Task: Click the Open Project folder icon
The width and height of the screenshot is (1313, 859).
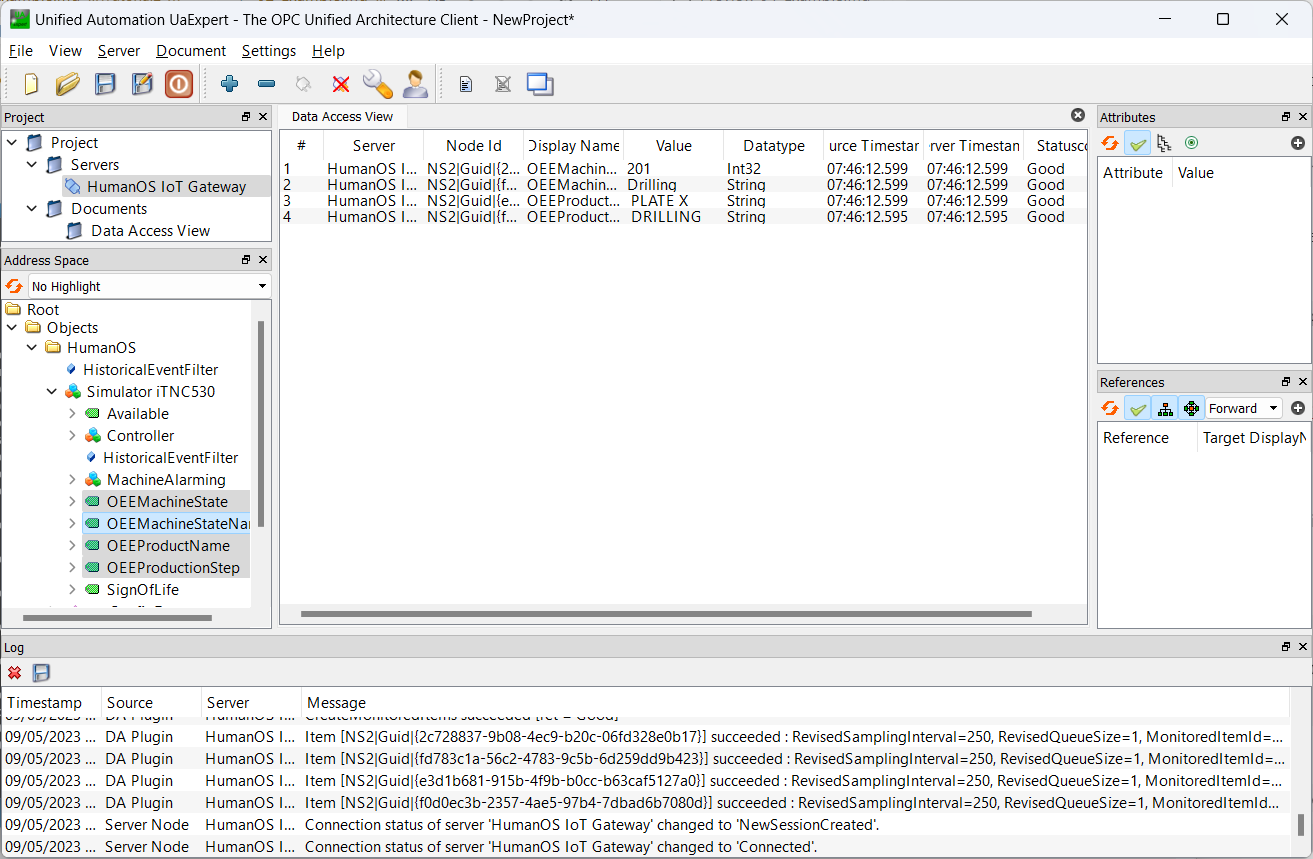Action: [68, 84]
